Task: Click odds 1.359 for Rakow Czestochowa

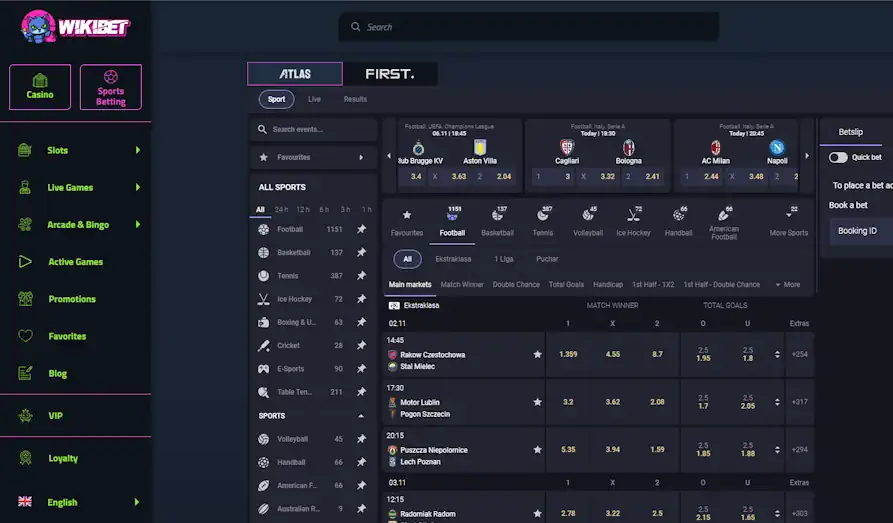Action: tap(568, 354)
